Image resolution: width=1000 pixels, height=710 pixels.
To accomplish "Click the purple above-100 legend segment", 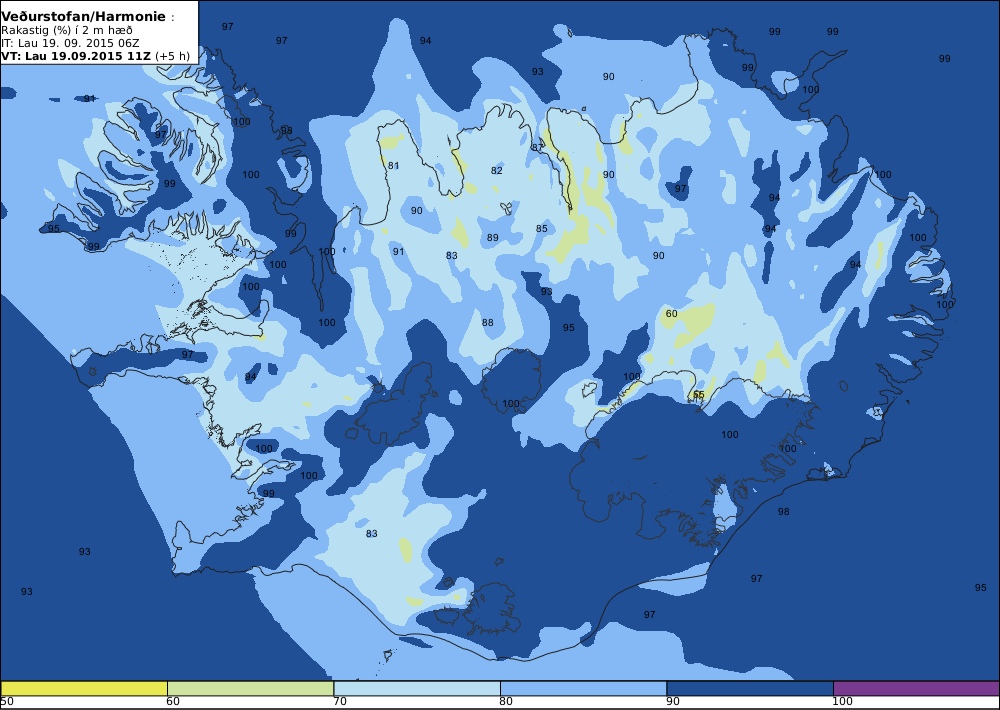I will pos(916,688).
